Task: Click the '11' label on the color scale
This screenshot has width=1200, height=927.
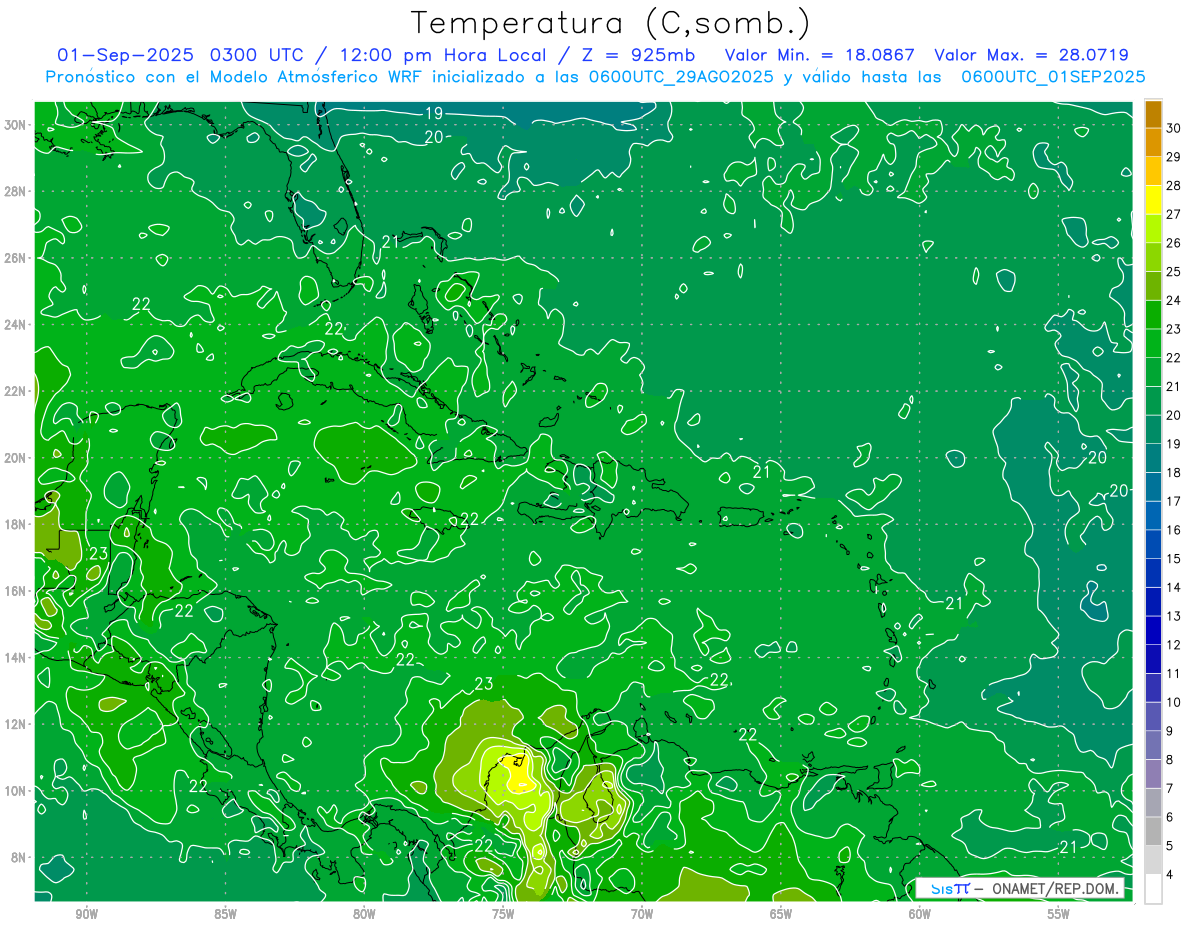Action: (x=1173, y=674)
